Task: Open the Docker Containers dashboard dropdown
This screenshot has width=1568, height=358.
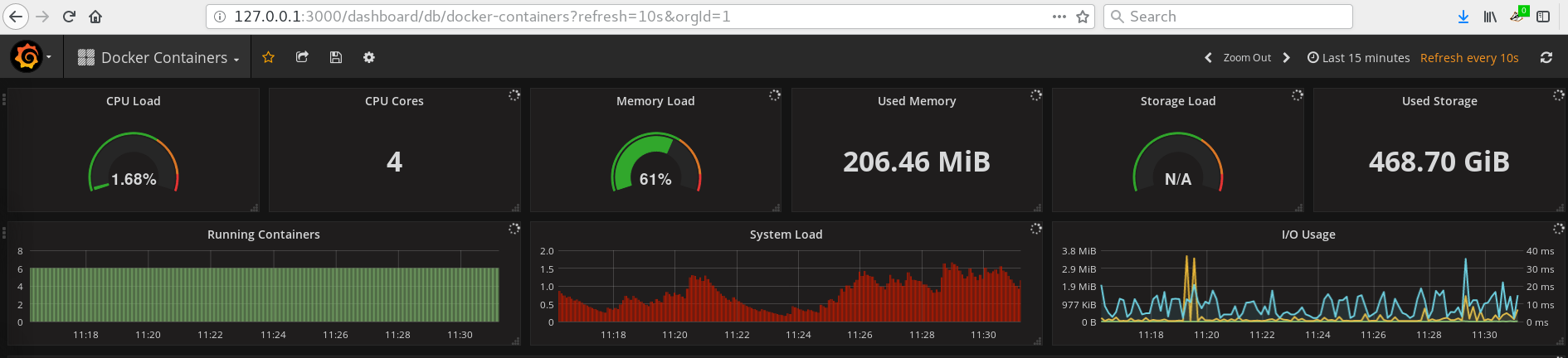Action: (158, 57)
